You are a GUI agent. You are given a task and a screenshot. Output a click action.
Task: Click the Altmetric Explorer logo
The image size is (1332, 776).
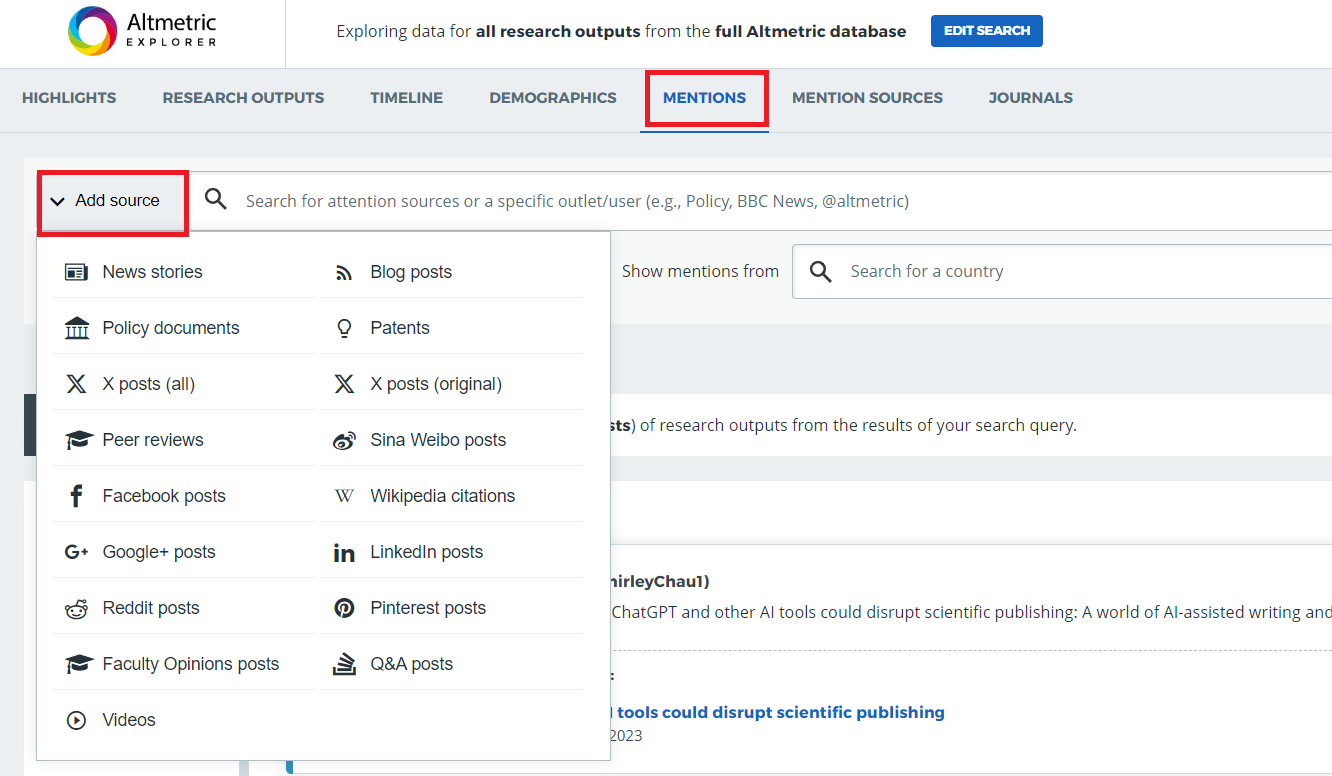142,31
